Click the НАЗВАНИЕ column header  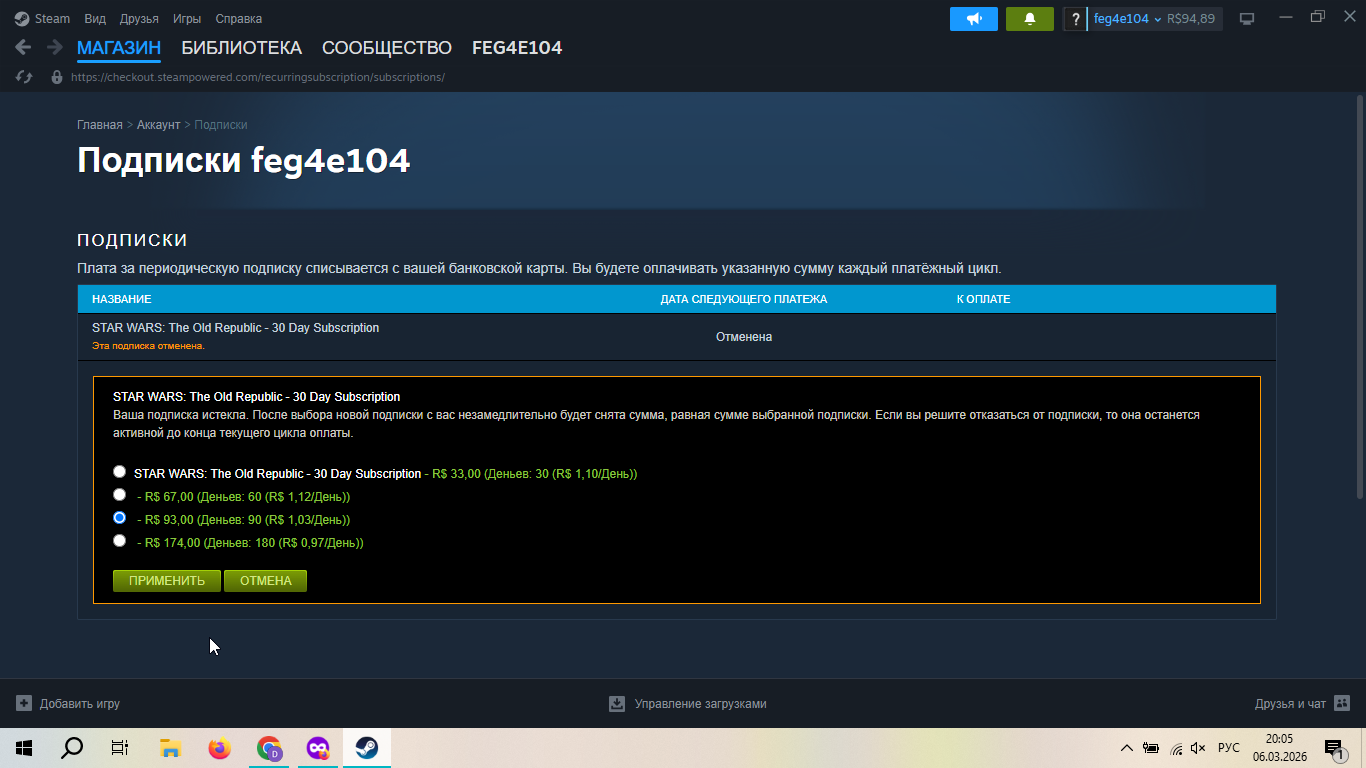point(122,299)
